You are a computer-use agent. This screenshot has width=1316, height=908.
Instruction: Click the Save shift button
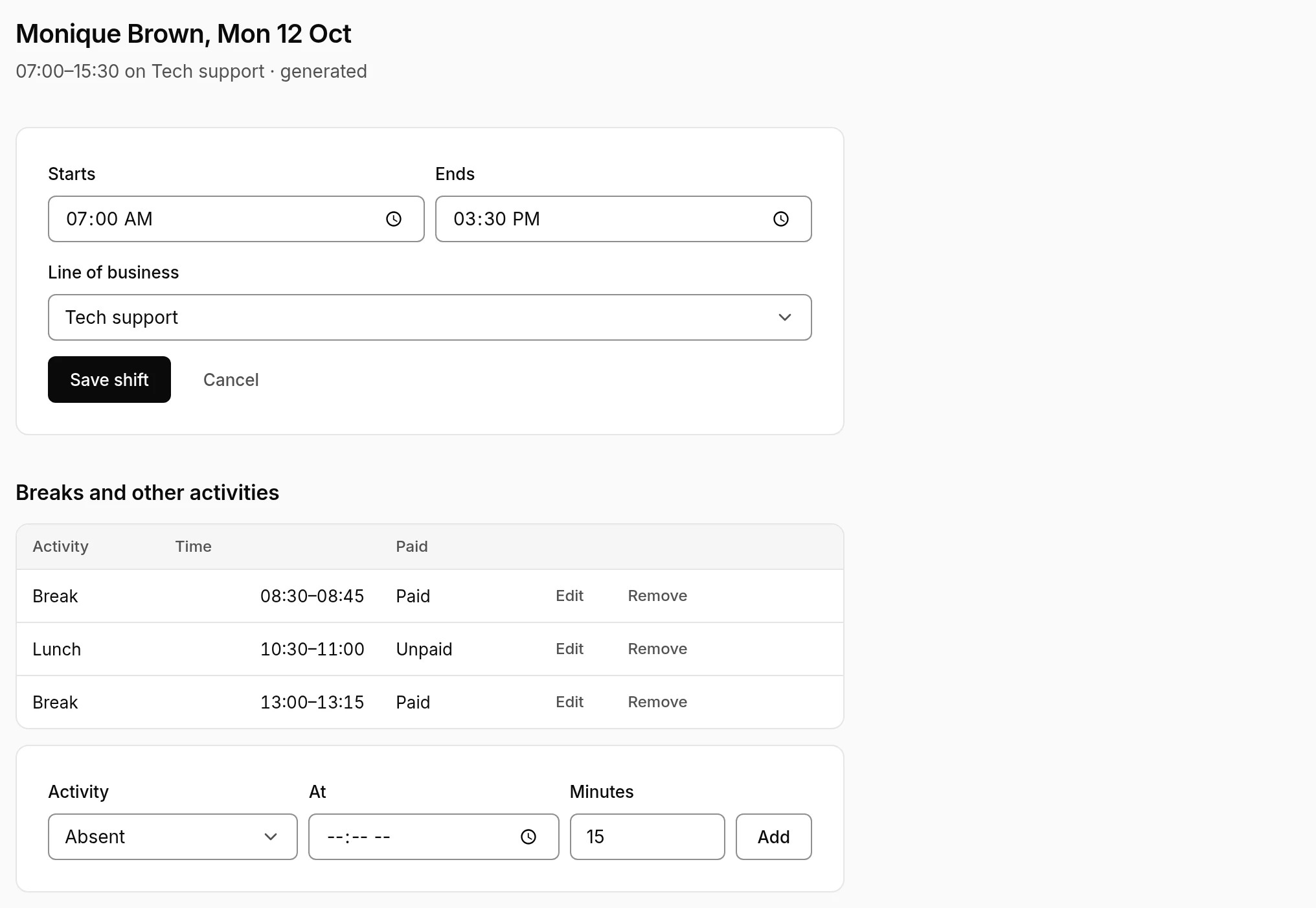click(x=109, y=380)
